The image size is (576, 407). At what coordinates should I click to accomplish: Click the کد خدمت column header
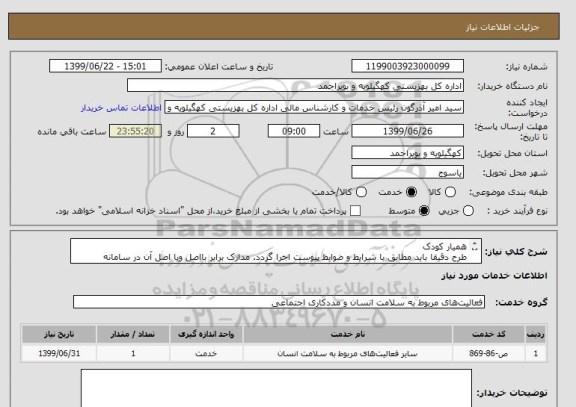[x=489, y=334]
